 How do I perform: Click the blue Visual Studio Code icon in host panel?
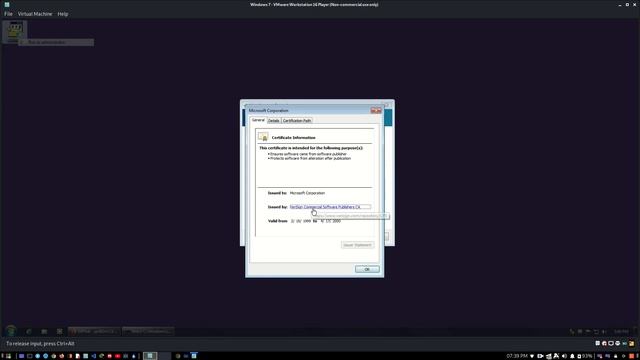click(x=93, y=356)
